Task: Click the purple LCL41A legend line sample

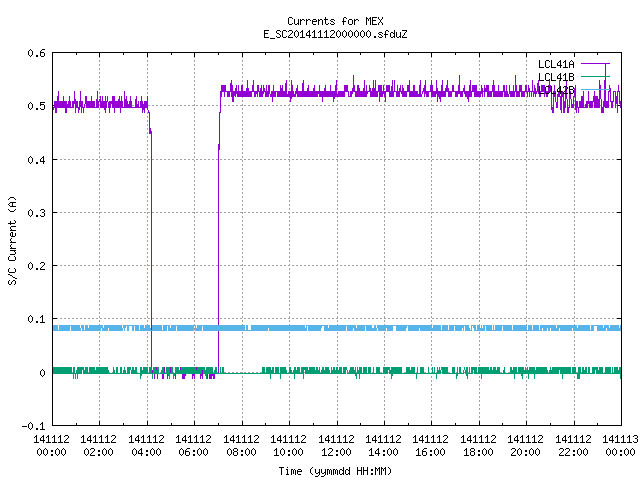Action: pos(595,64)
